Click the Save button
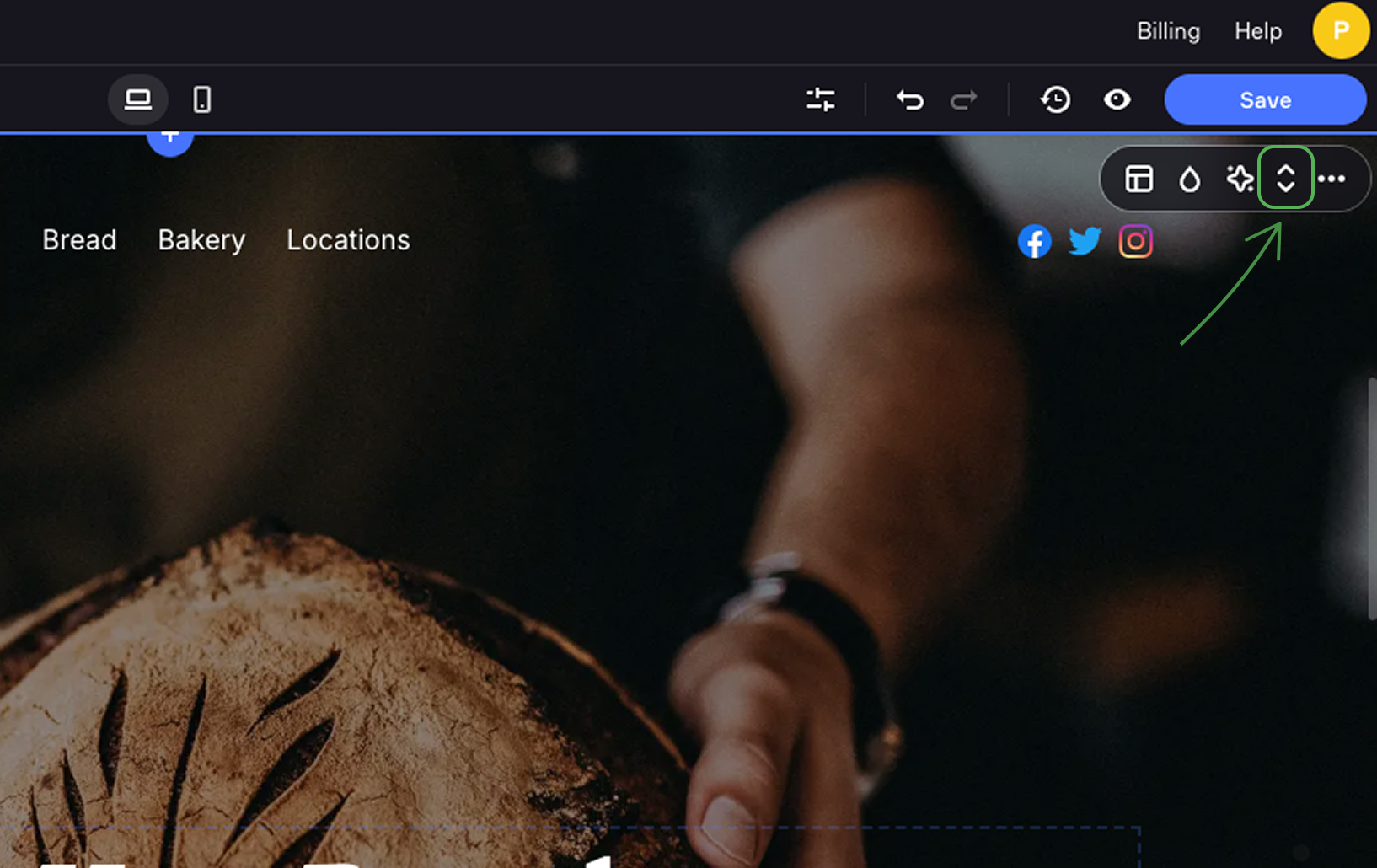The width and height of the screenshot is (1377, 868). 1264,99
